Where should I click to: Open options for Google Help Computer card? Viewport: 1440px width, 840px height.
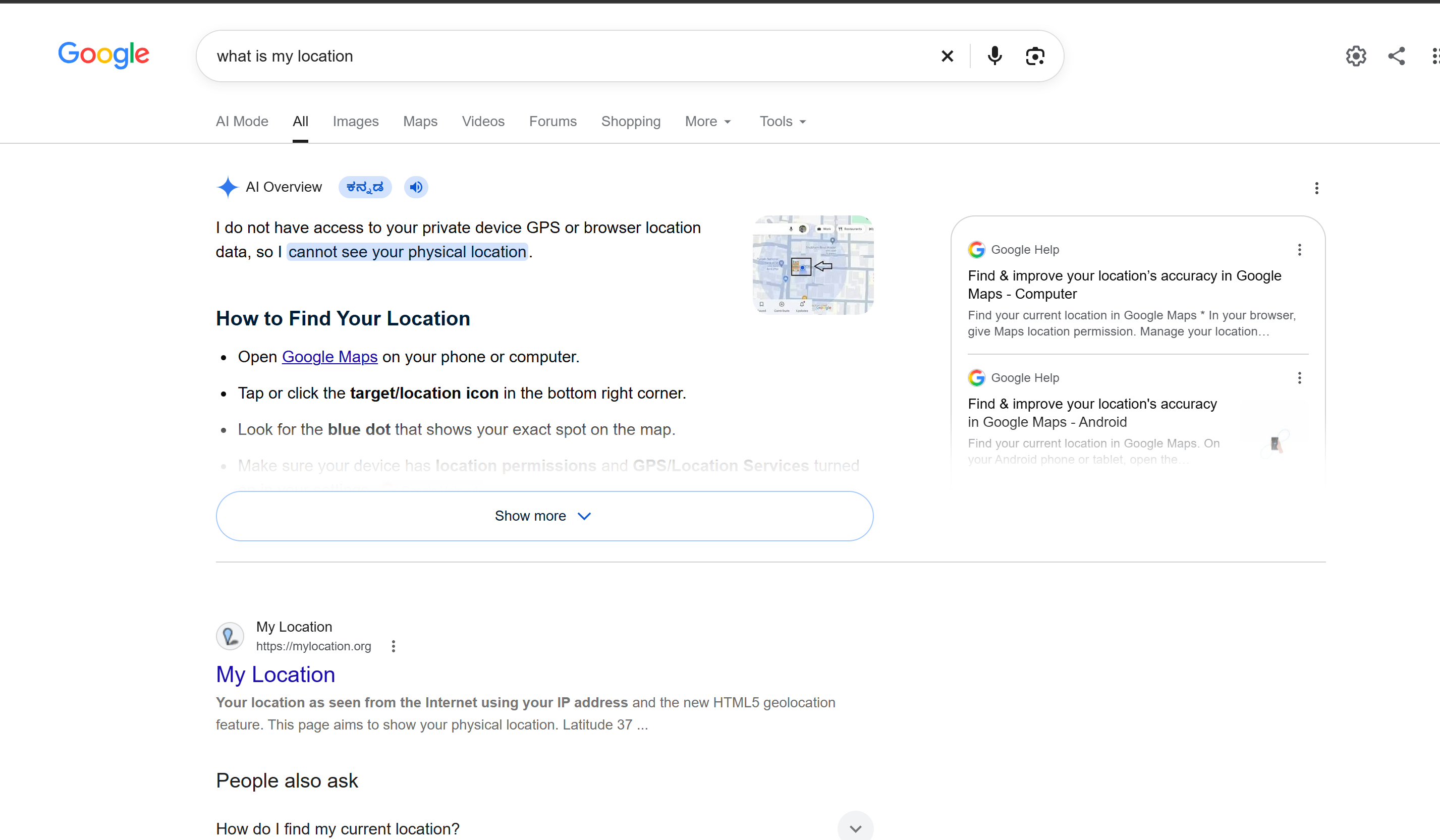1299,250
